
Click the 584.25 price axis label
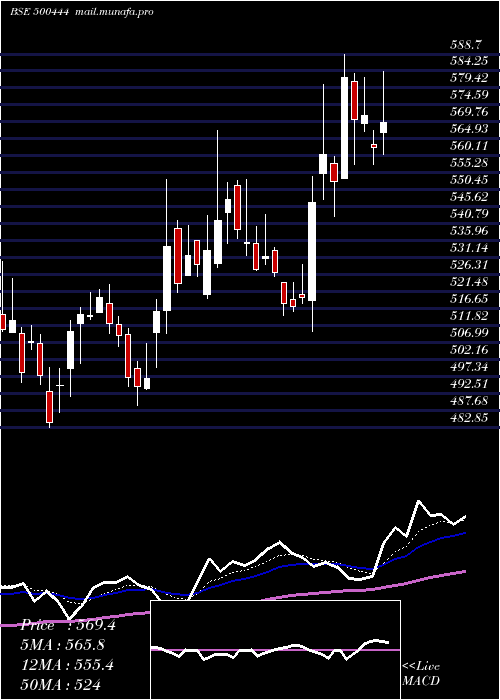(469, 61)
